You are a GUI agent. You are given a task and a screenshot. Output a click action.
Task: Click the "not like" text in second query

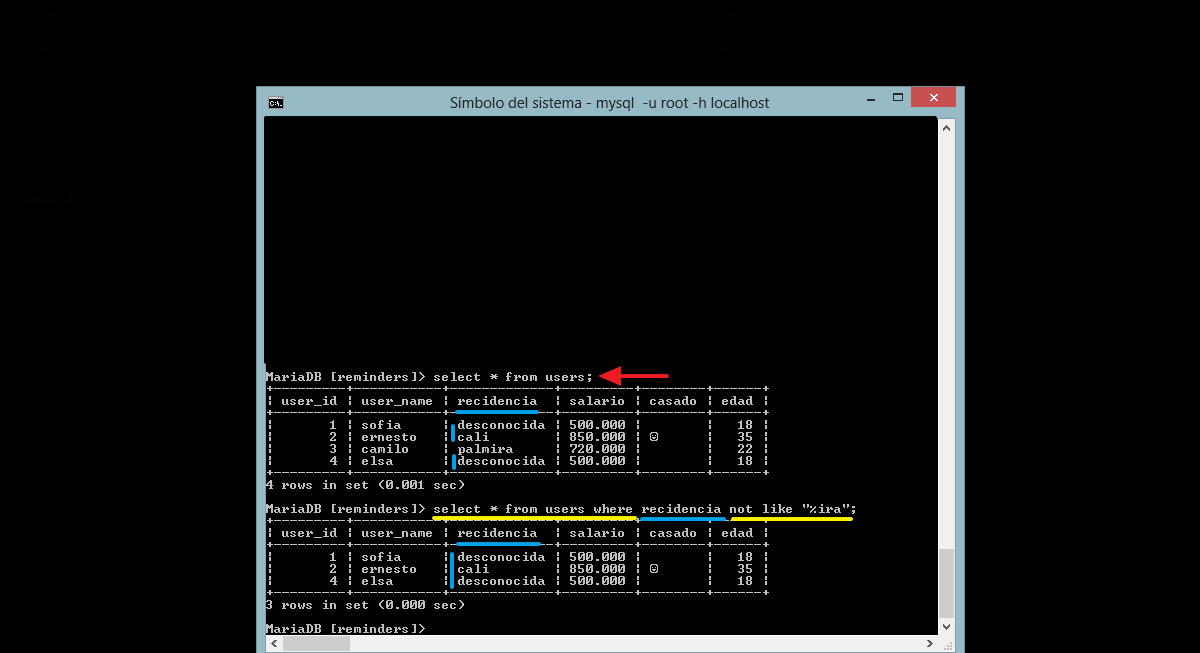coord(760,509)
